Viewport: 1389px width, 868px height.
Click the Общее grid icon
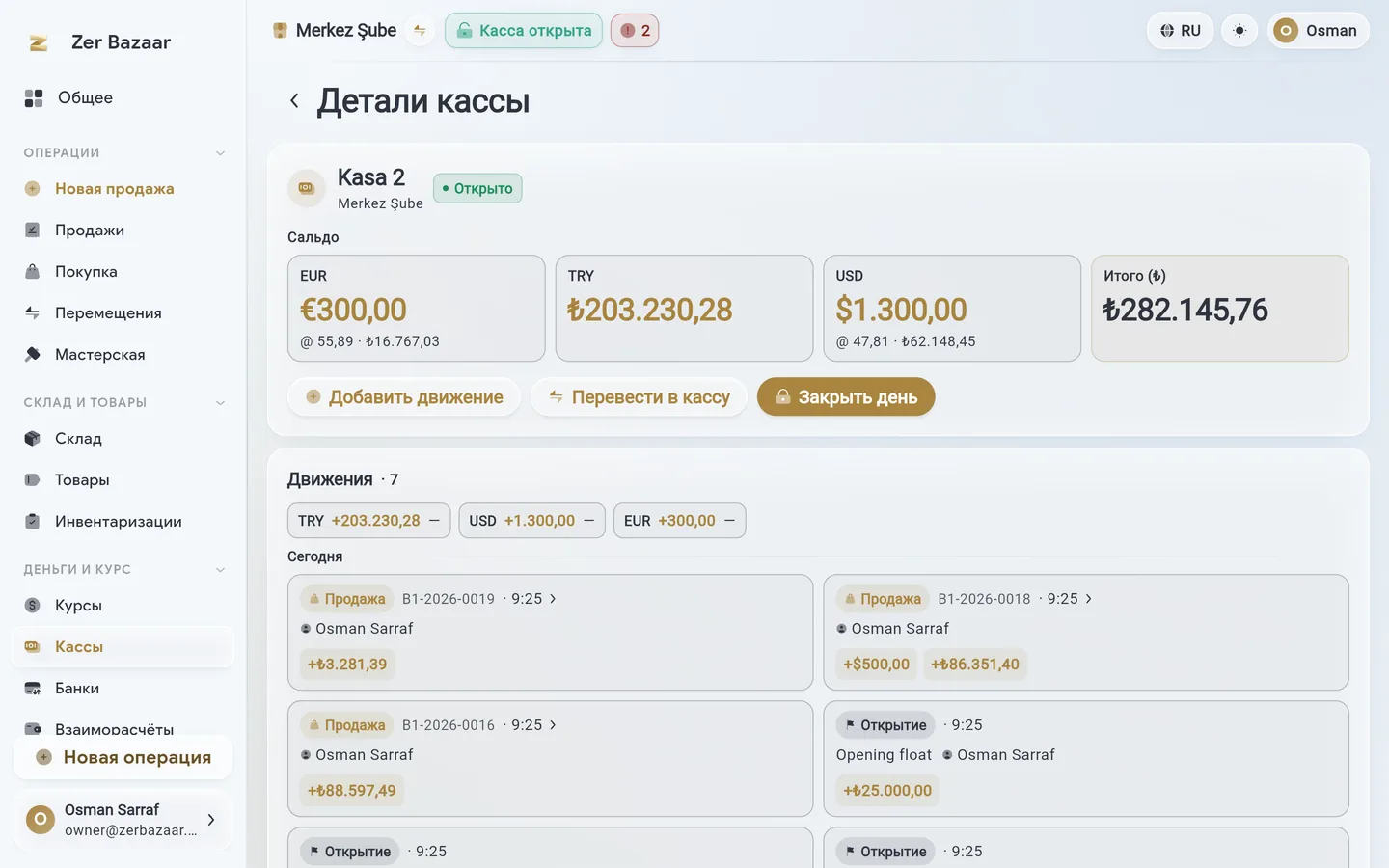click(x=34, y=97)
